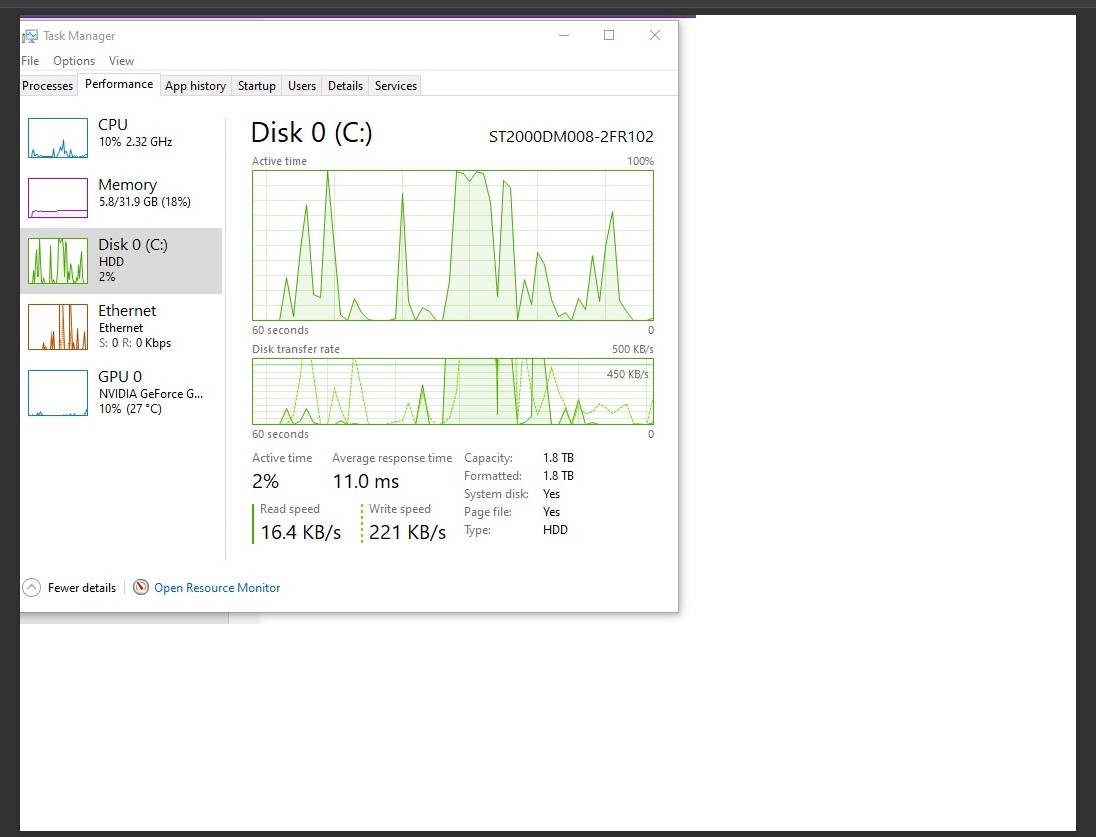
Task: Select the Memory 5.8/31.9 GB entry
Action: 121,198
